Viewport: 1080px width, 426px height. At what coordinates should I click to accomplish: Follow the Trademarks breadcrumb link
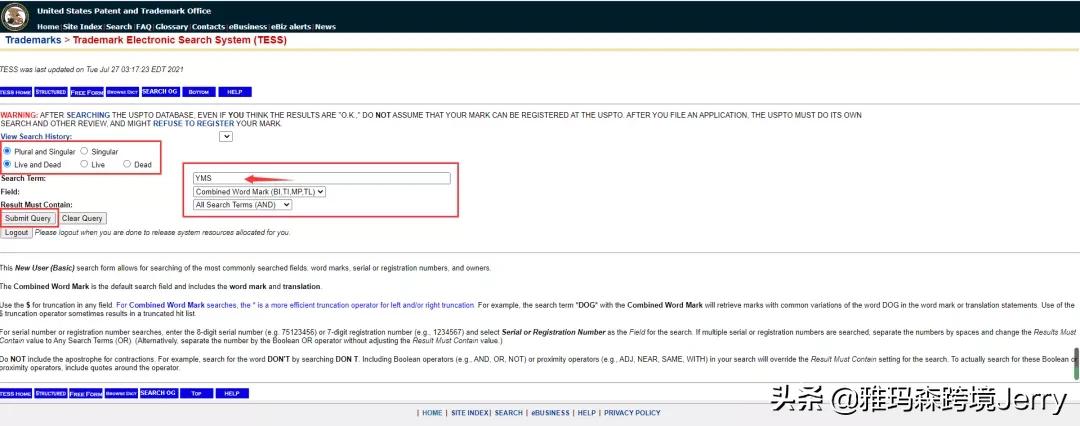[x=33, y=40]
